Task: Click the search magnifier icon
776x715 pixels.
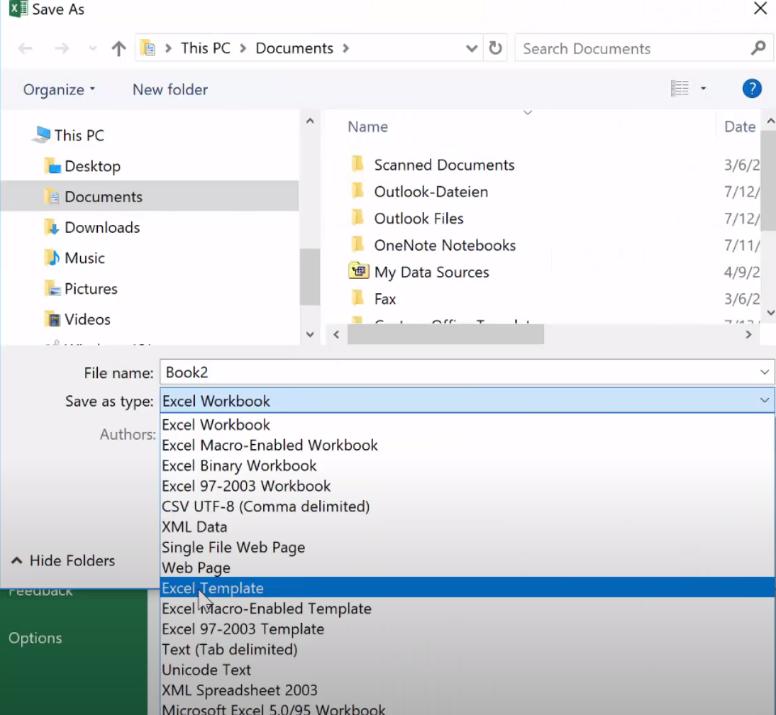Action: point(758,48)
